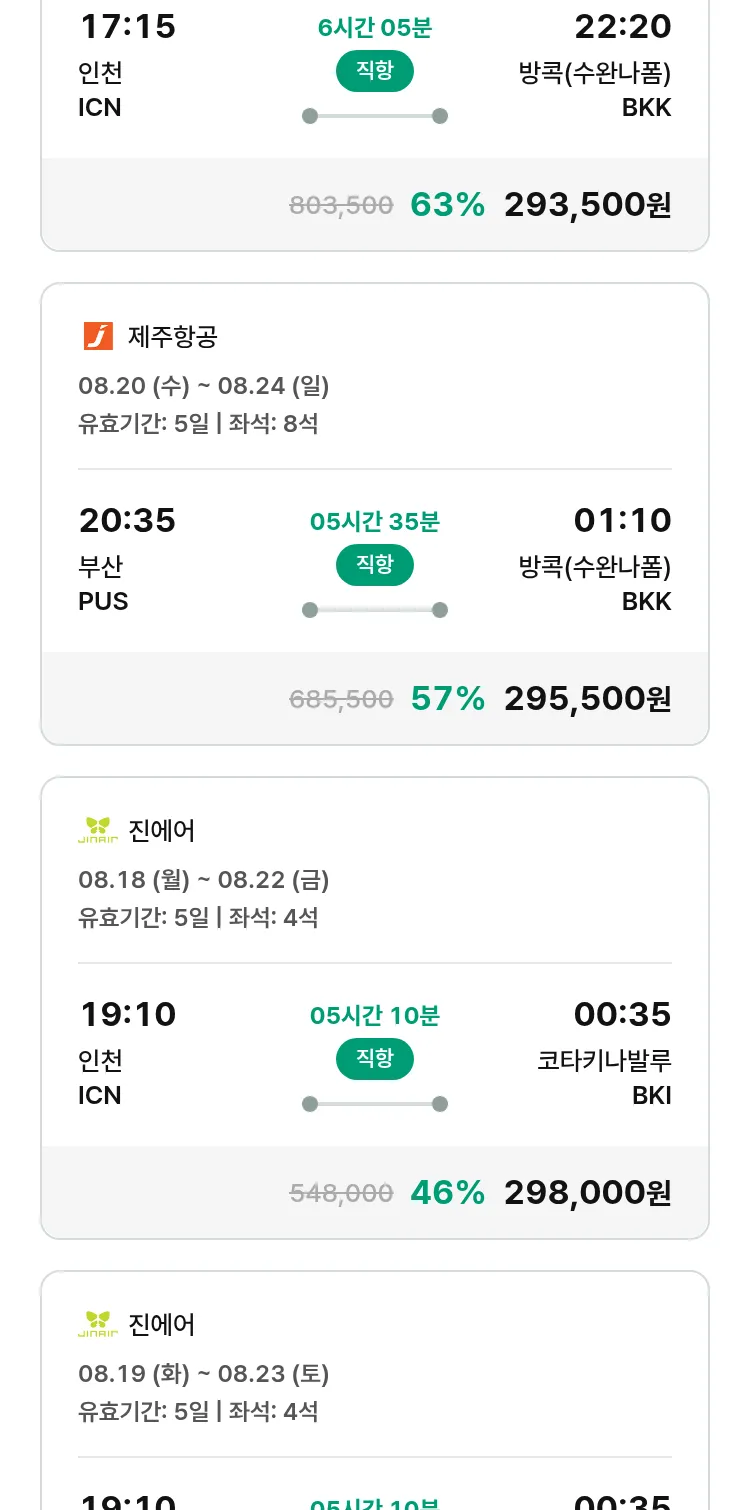The width and height of the screenshot is (750, 1510).
Task: Tap the Jin Air logo on the 08.18 card
Action: 98,830
